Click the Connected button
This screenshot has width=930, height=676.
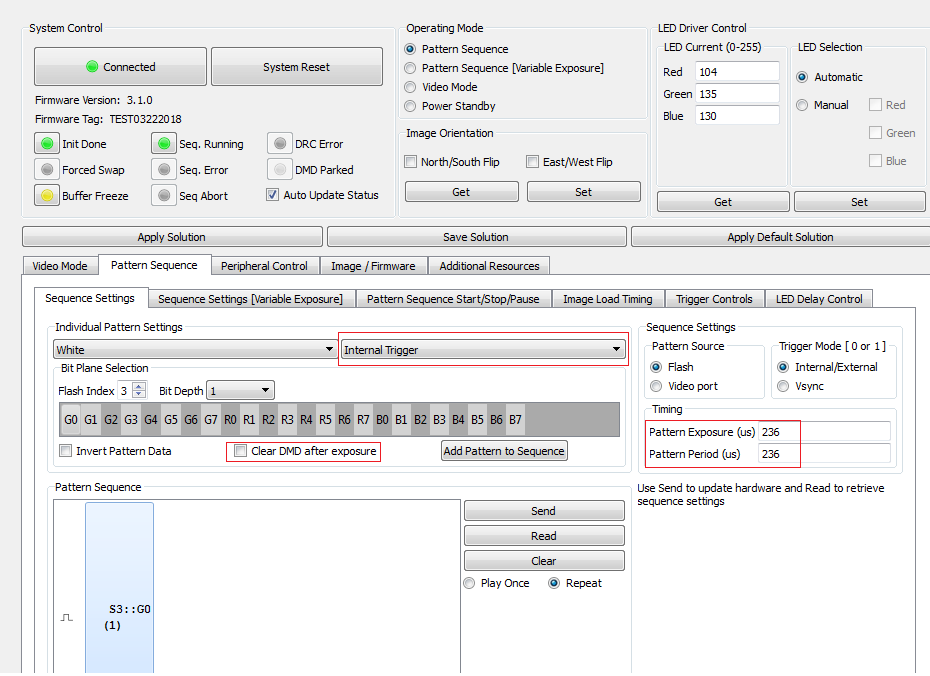pos(120,66)
